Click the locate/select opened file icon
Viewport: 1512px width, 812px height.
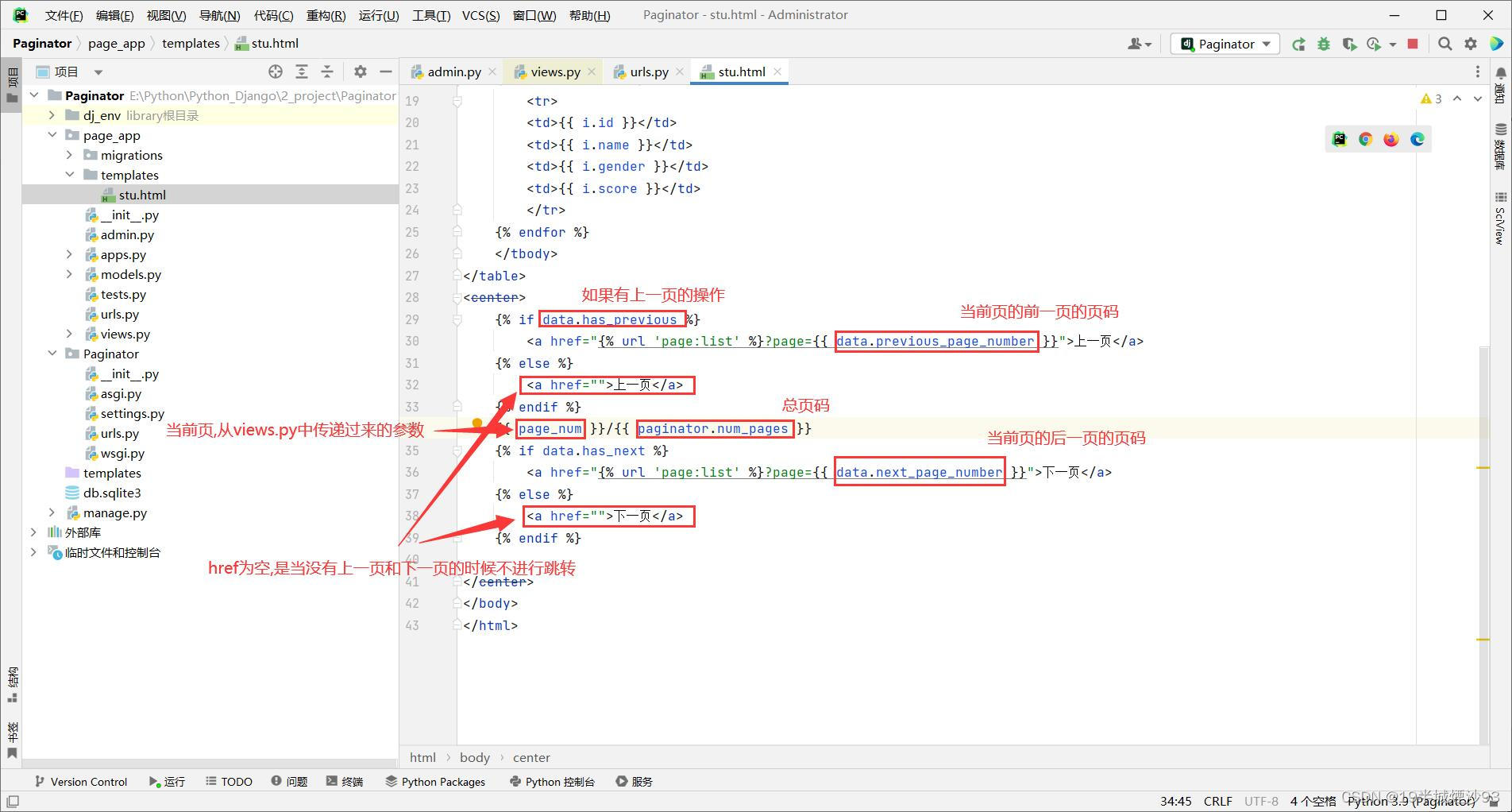click(x=276, y=72)
